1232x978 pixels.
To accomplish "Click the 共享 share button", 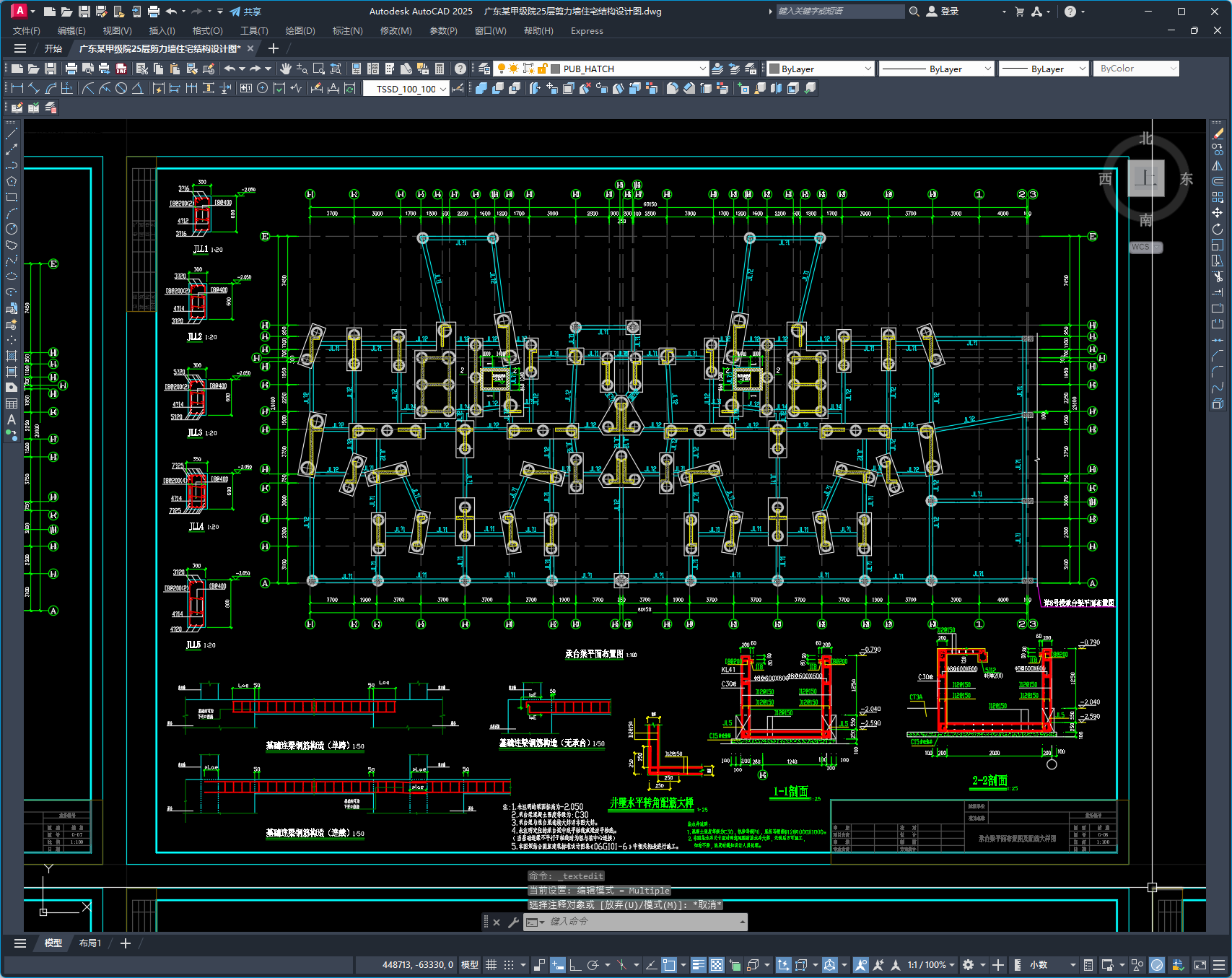I will [x=245, y=12].
